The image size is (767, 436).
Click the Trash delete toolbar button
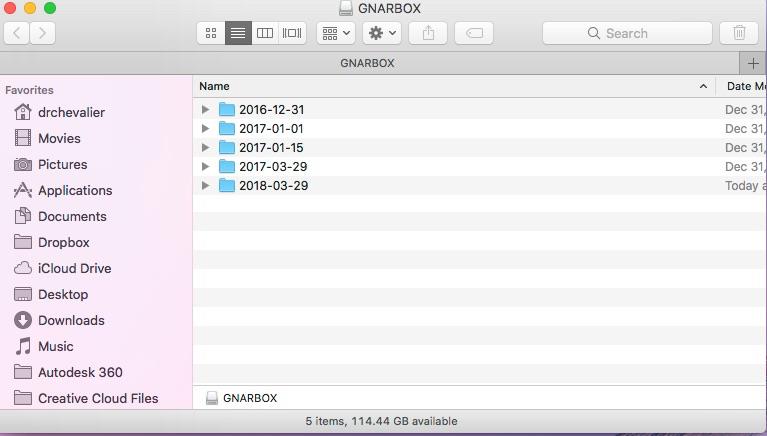pos(739,33)
